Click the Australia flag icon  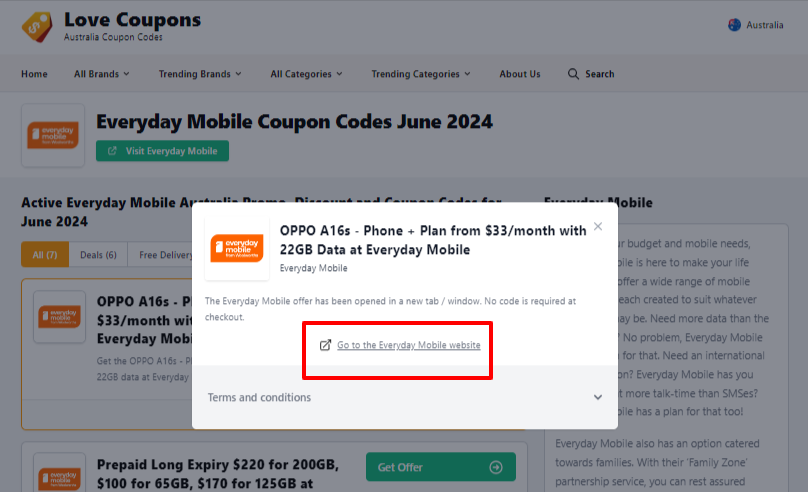[734, 25]
